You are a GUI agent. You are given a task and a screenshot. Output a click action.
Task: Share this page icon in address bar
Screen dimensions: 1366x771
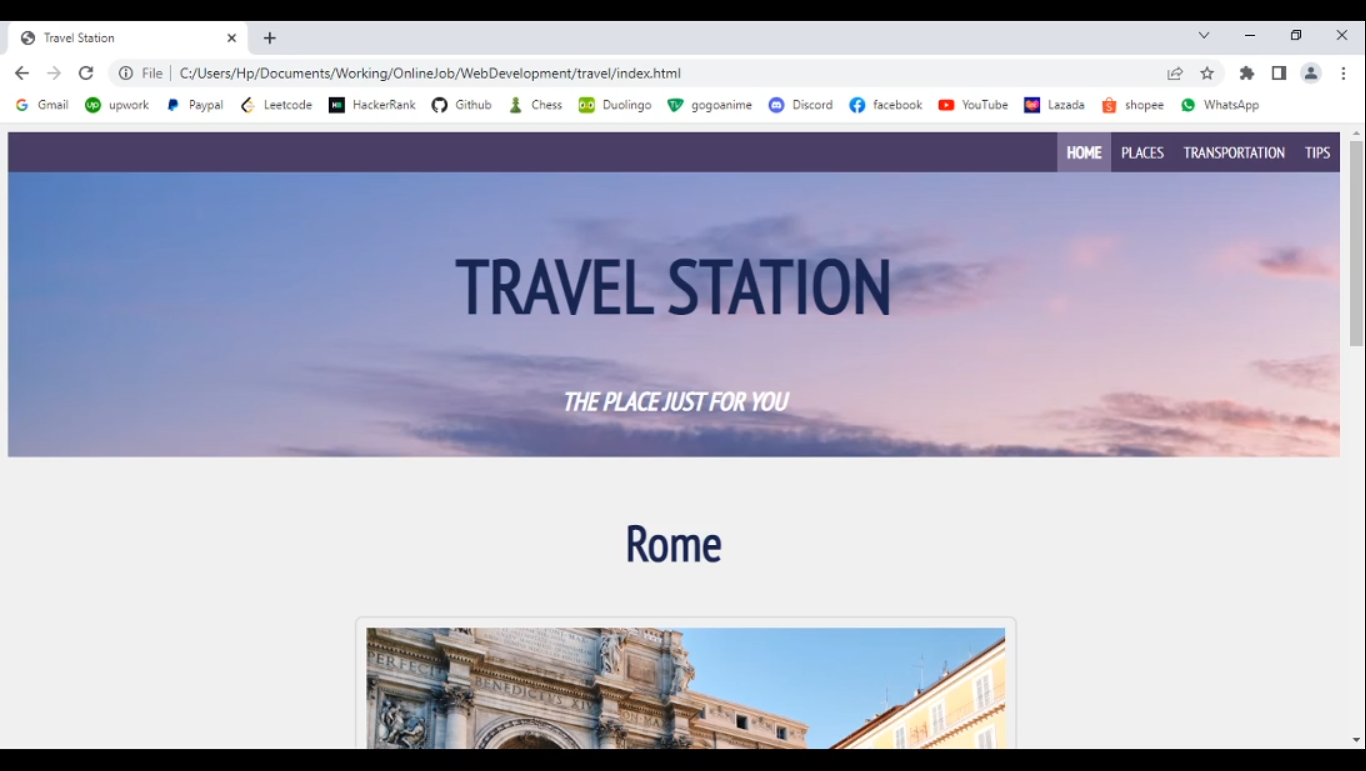pyautogui.click(x=1175, y=73)
